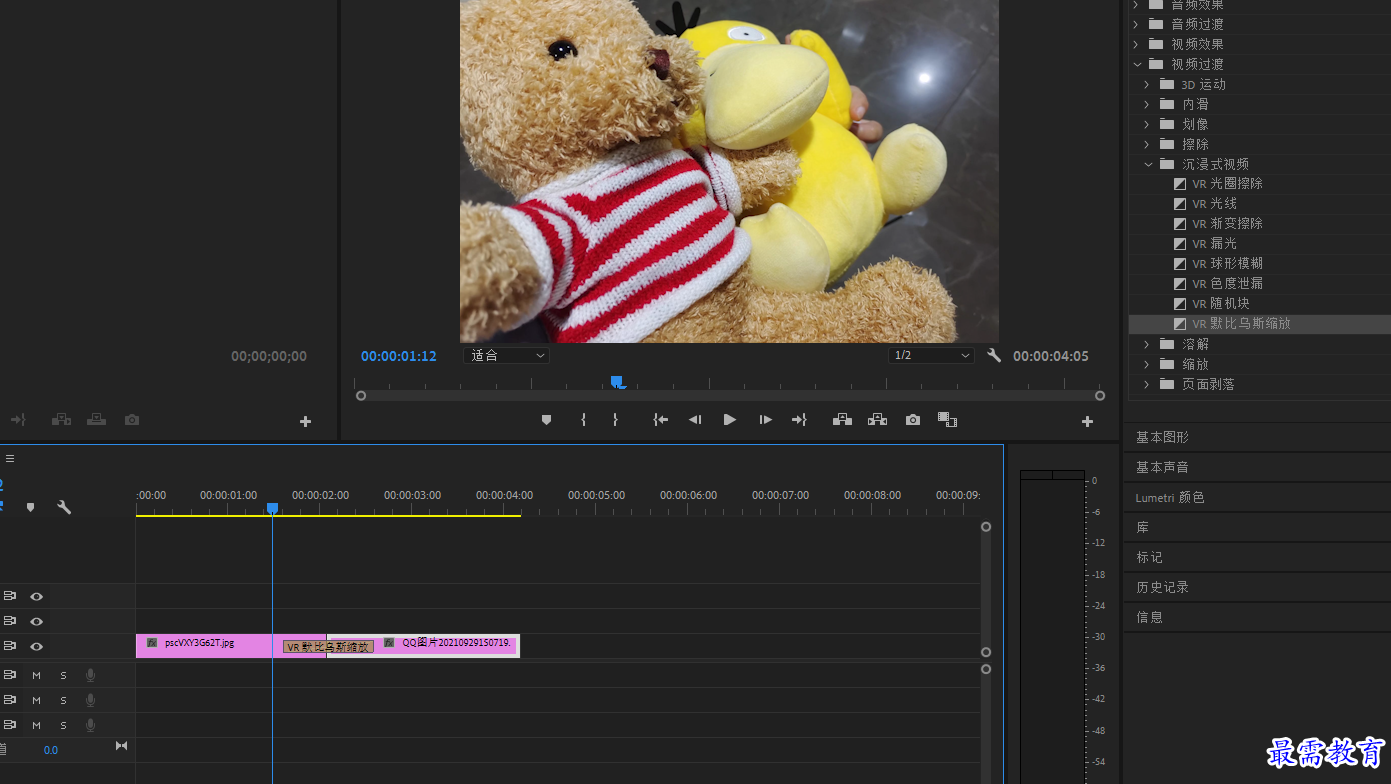Viewport: 1391px width, 784px height.
Task: Open timeline display settings wrench
Action: [64, 508]
